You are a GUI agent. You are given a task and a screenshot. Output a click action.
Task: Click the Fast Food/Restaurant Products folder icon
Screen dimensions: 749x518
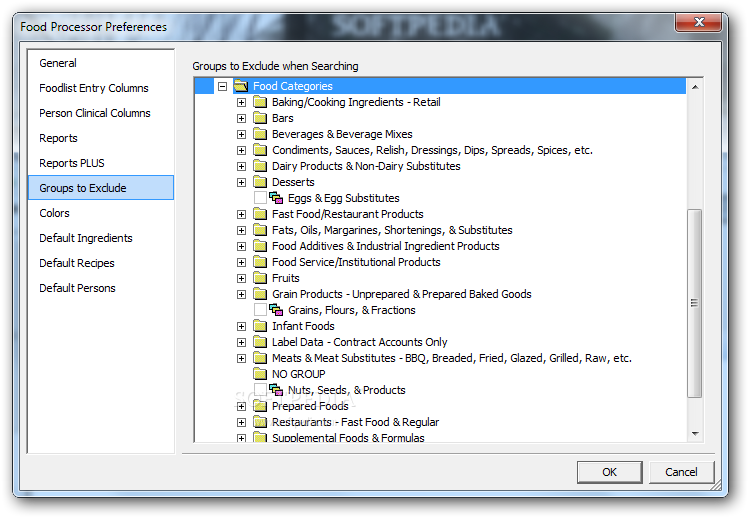[260, 214]
